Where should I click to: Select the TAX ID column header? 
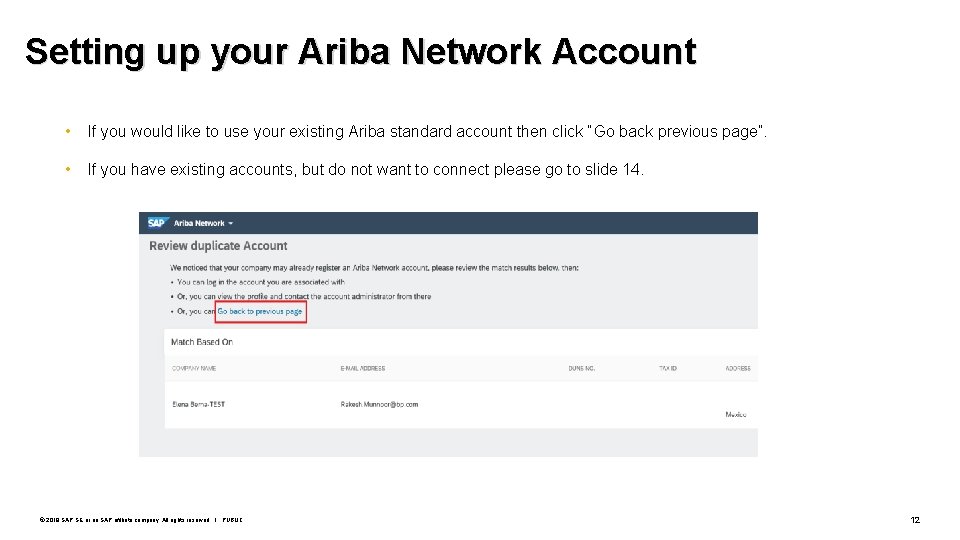pos(667,369)
